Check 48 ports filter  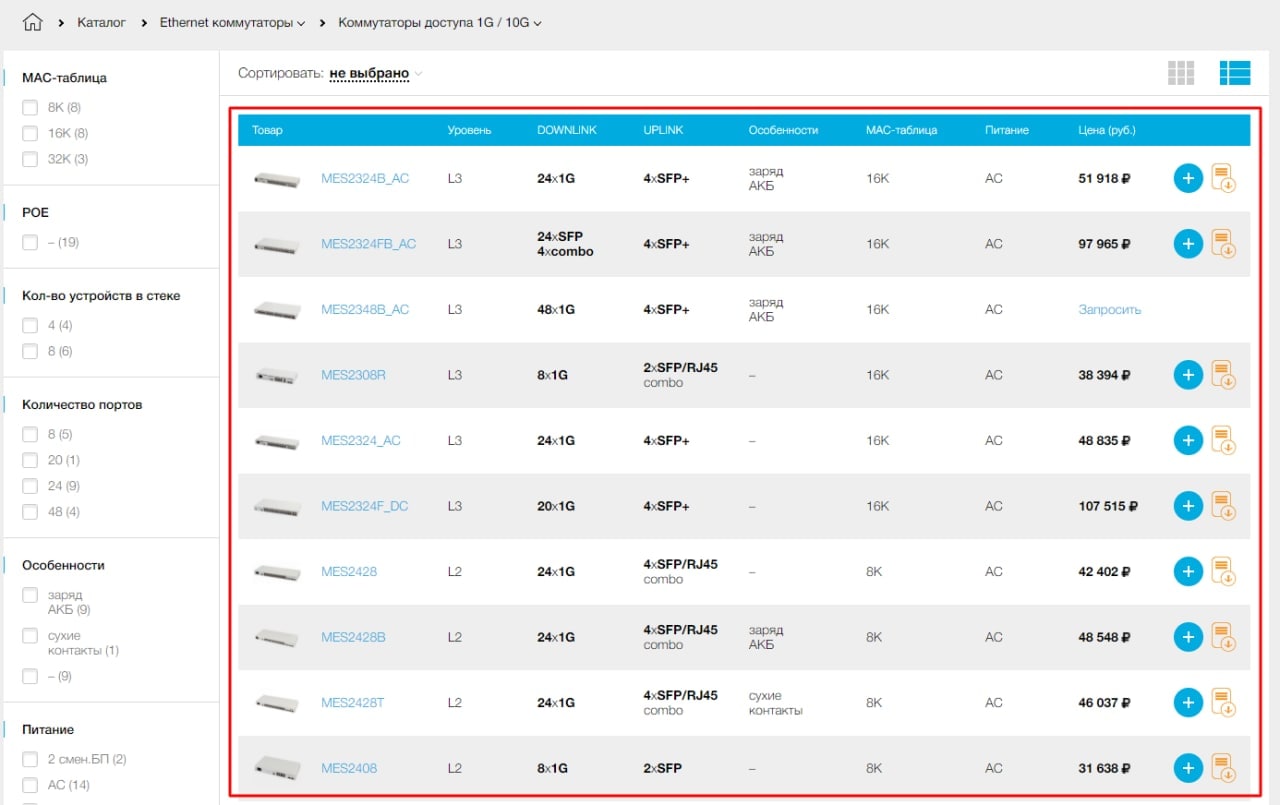30,512
